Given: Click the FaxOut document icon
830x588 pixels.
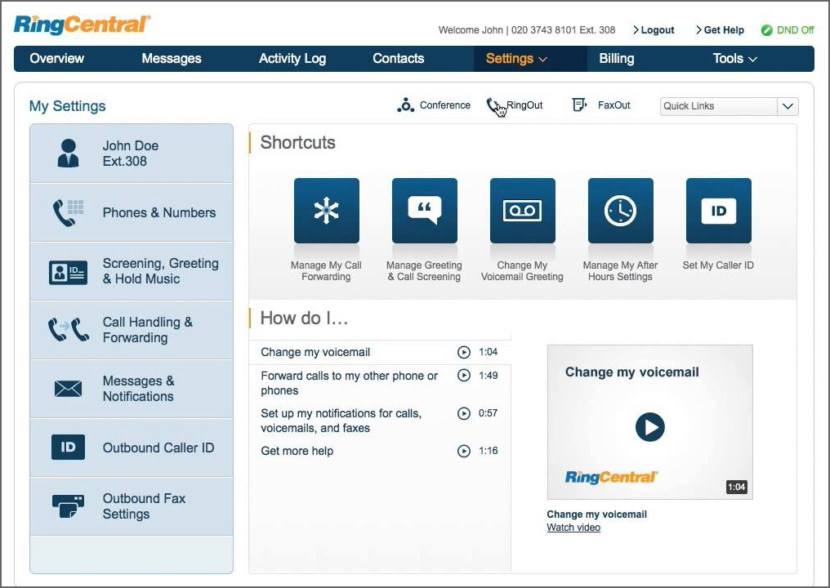Looking at the screenshot, I should [580, 105].
